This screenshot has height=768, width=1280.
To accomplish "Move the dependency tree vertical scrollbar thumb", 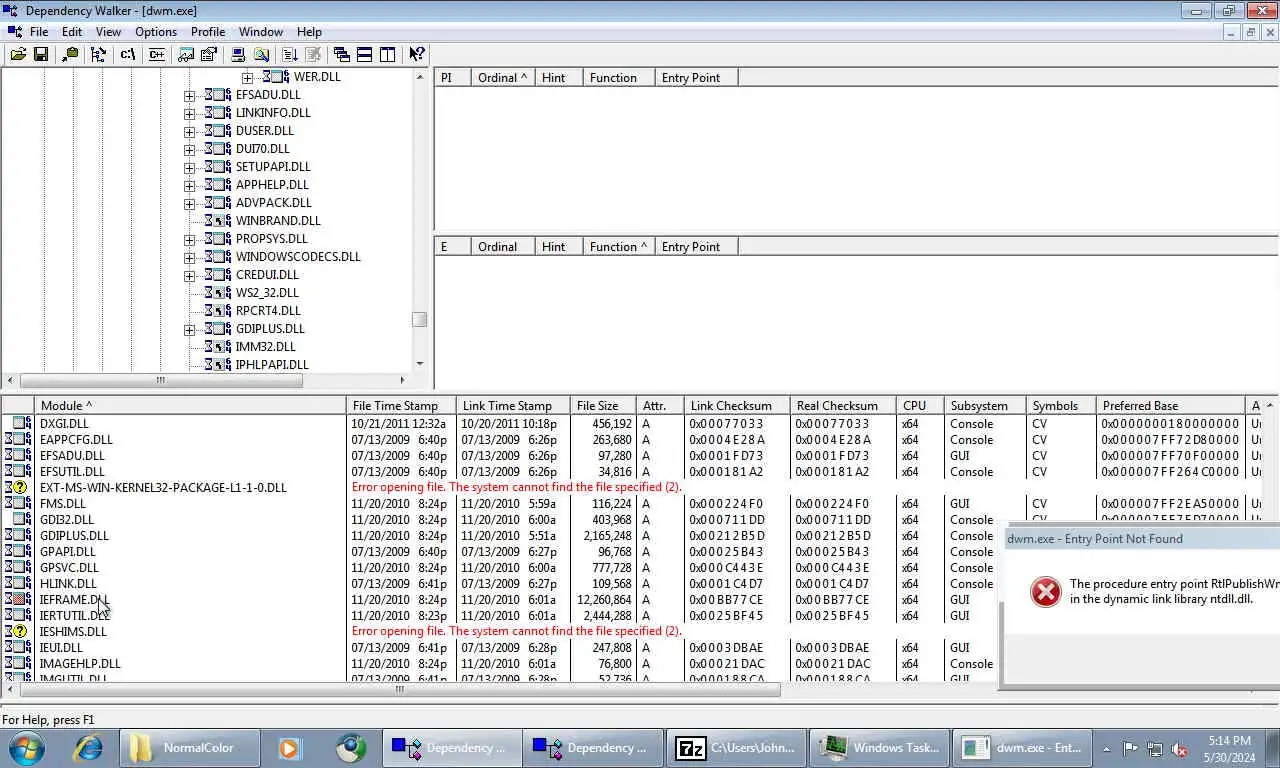I will [x=420, y=320].
